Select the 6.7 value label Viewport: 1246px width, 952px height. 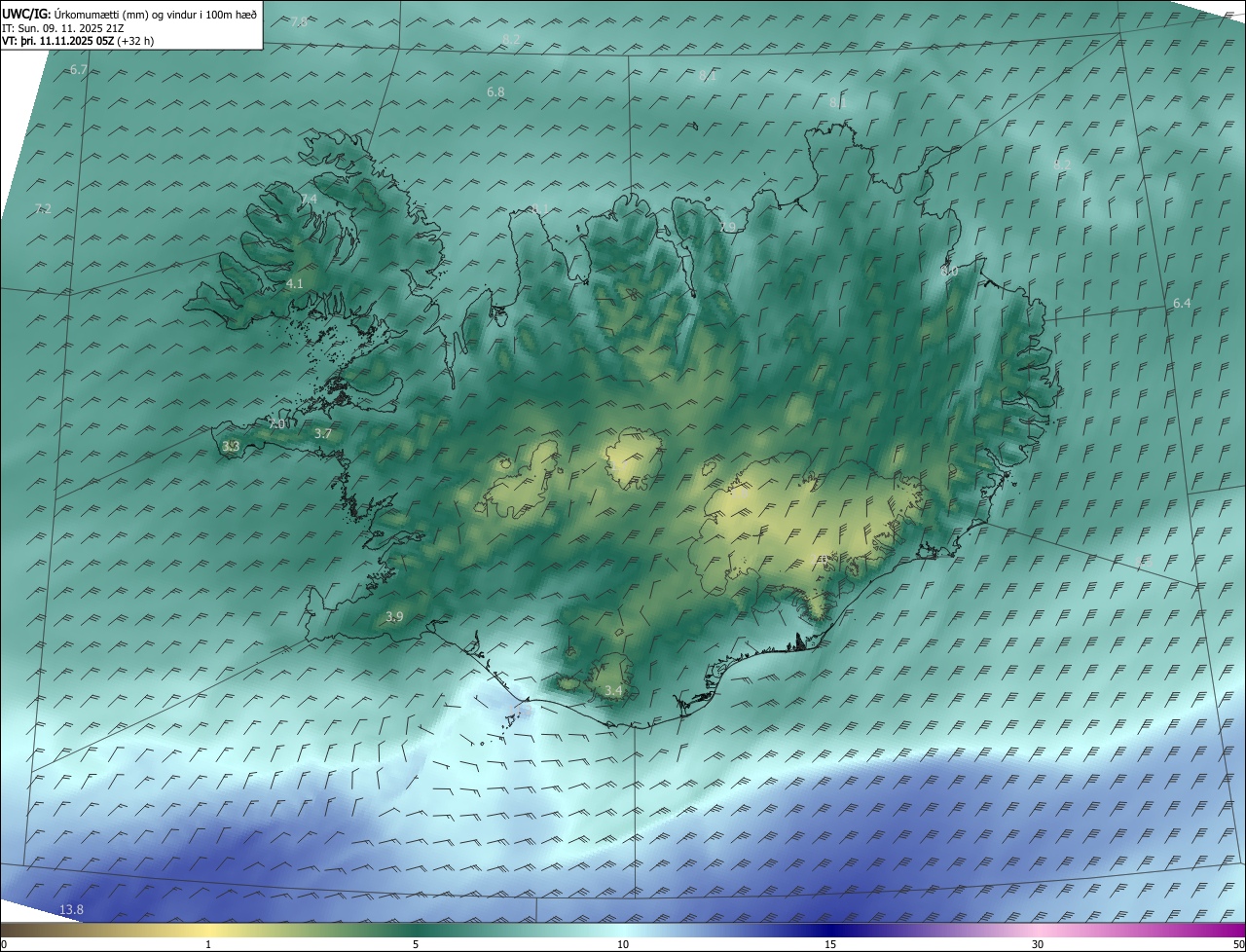tap(79, 70)
